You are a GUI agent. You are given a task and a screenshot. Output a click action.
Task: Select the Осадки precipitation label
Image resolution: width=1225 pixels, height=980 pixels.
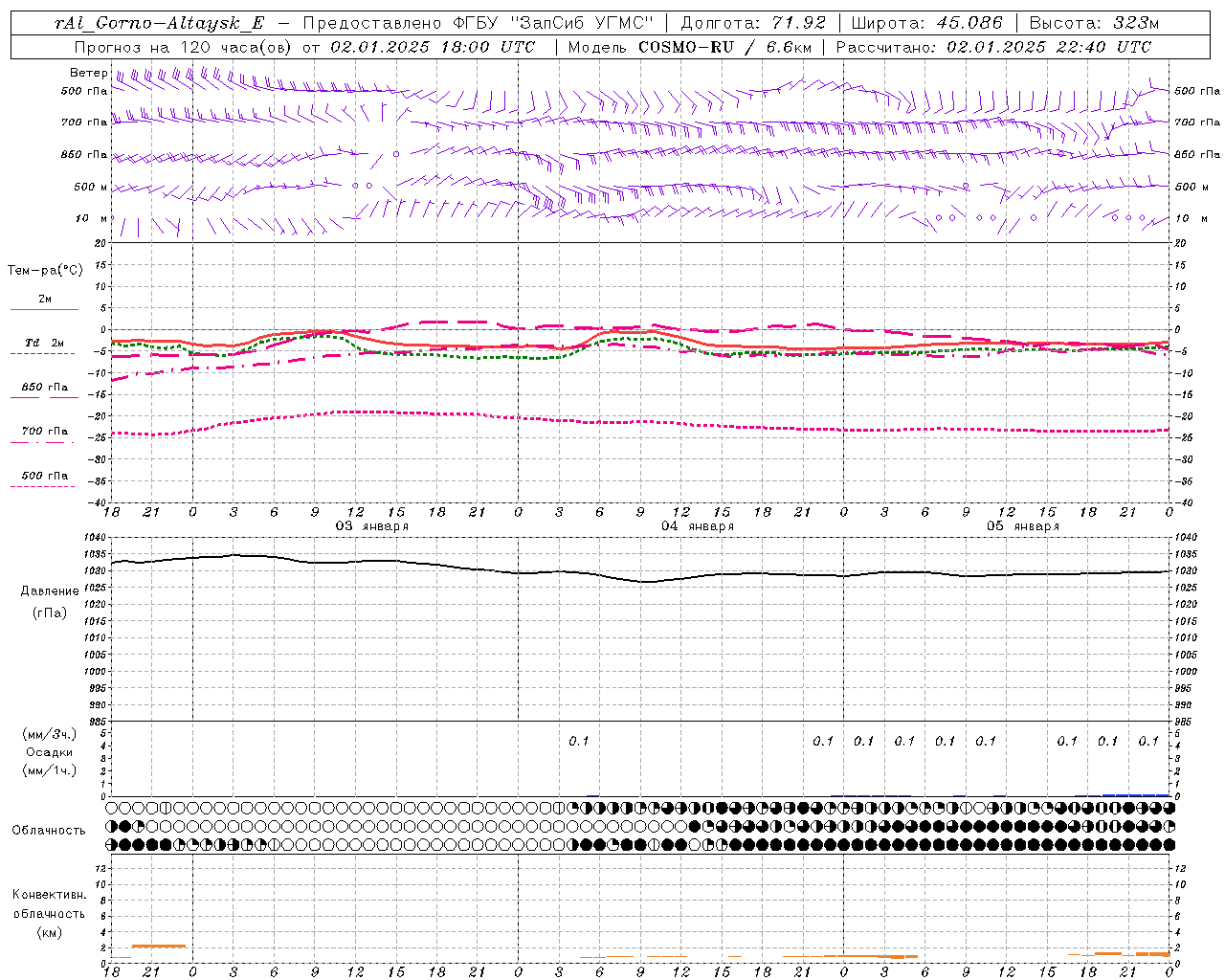(50, 752)
